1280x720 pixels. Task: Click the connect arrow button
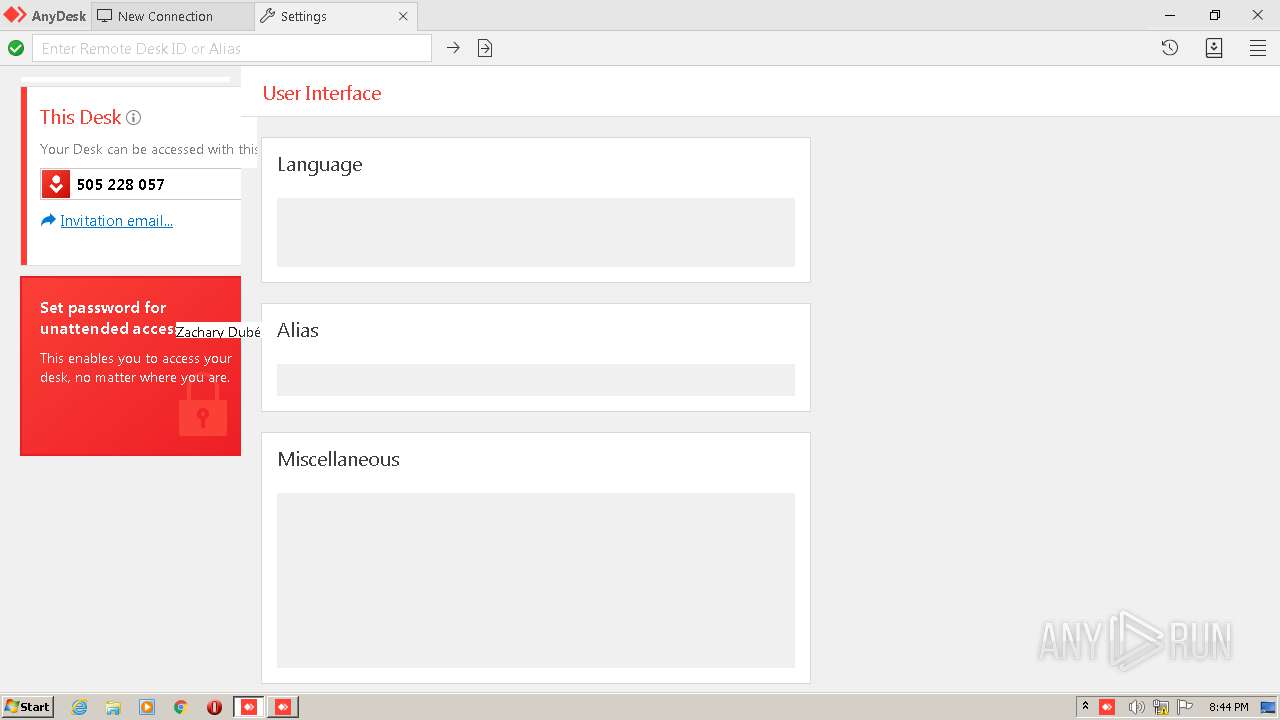click(453, 48)
